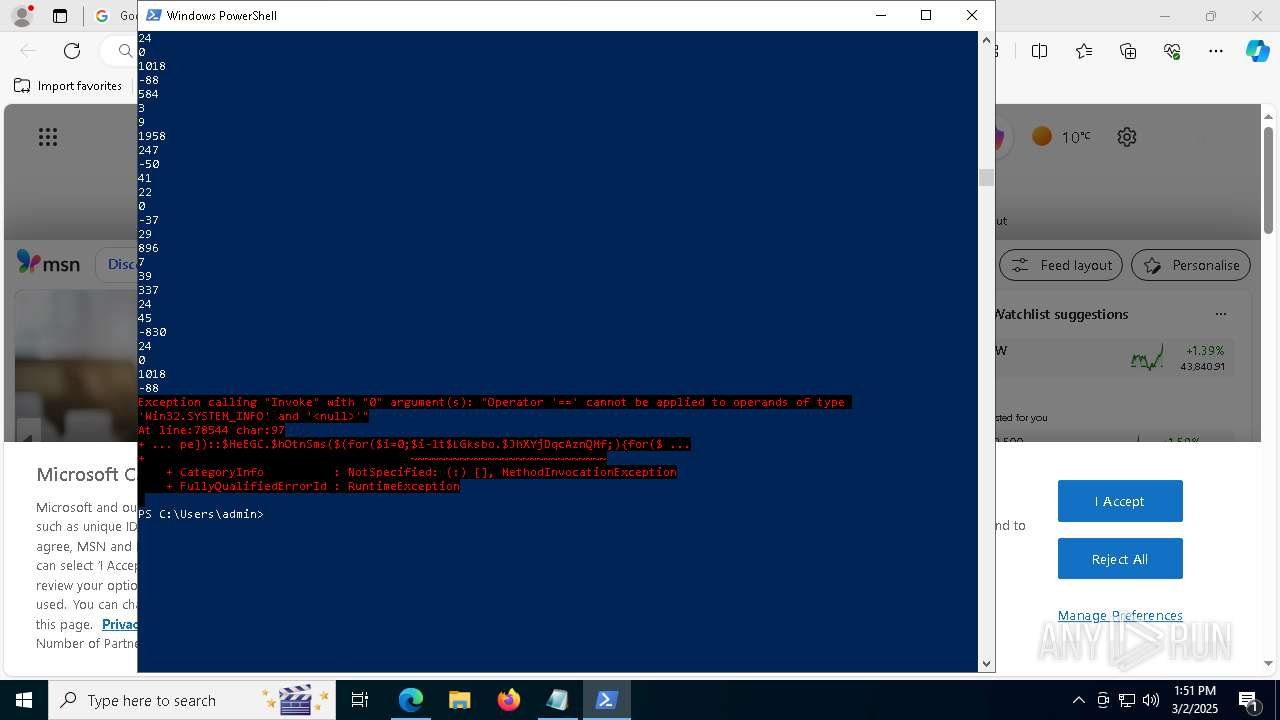Open Edge settings and more menu
This screenshot has height=720, width=1280.
click(1216, 51)
